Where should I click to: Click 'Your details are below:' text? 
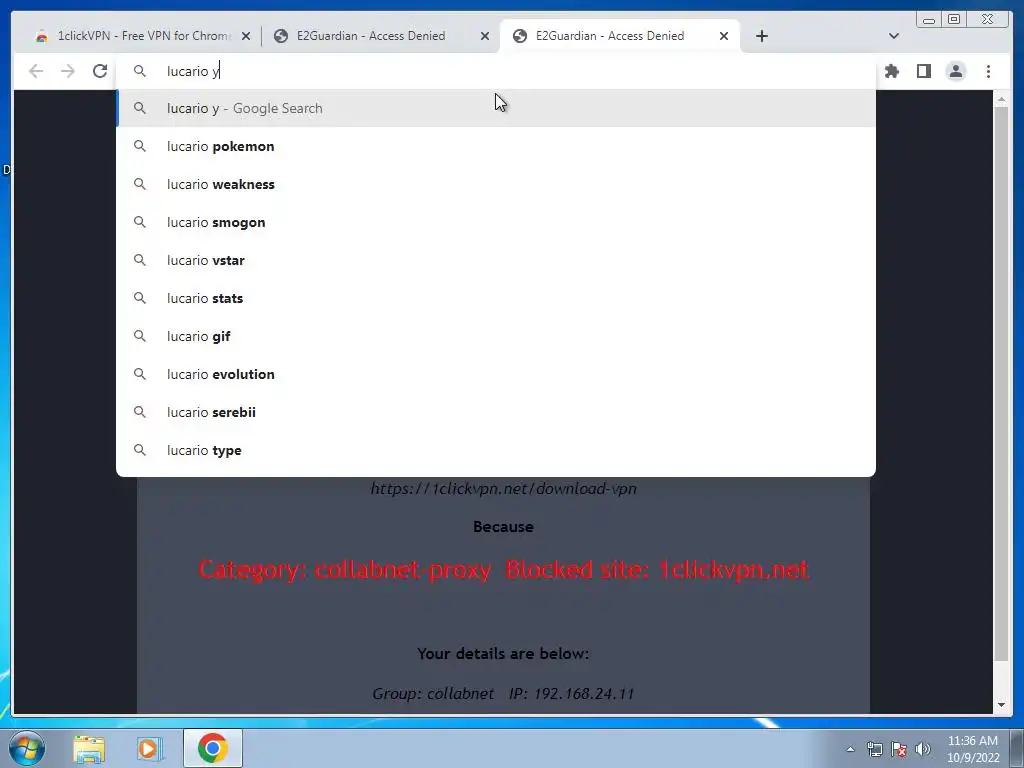tap(503, 654)
